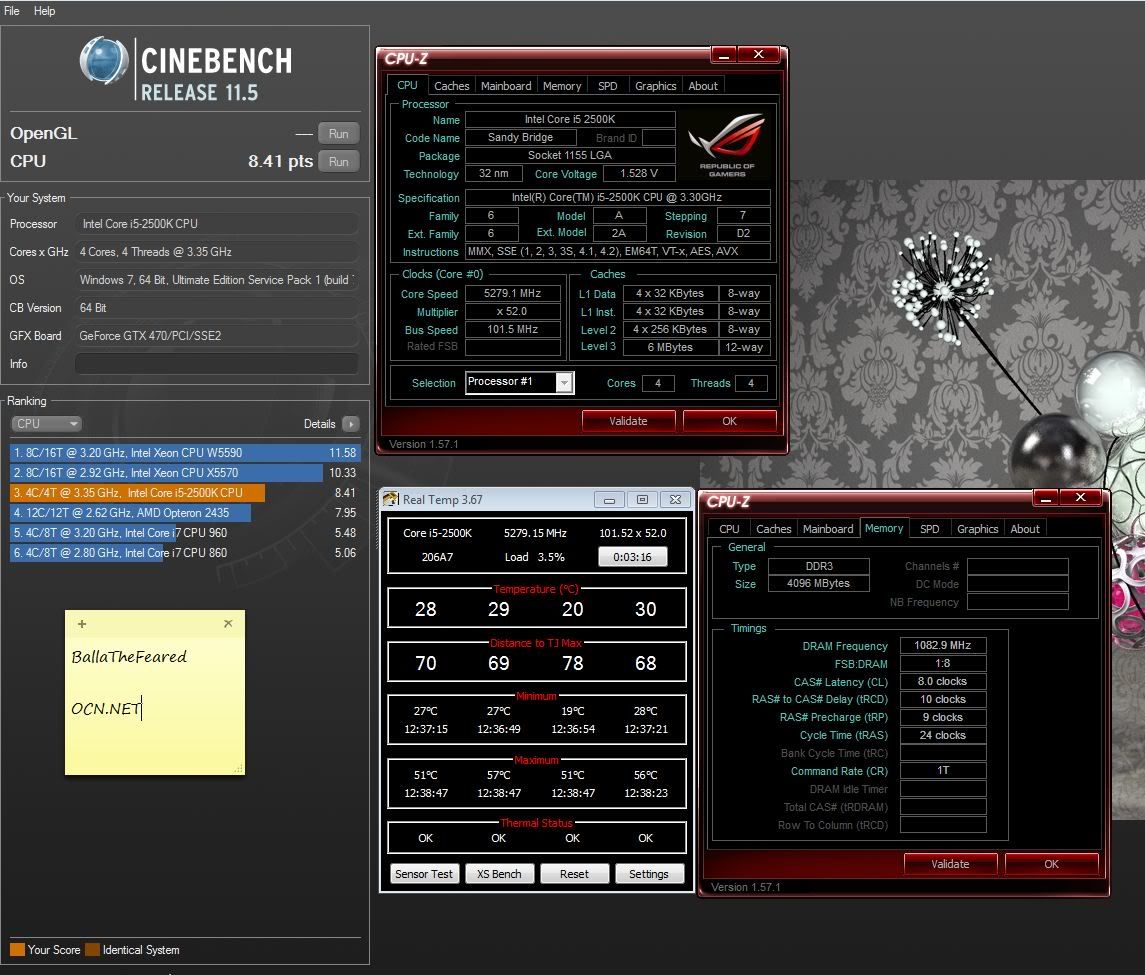This screenshot has height=975, width=1145.
Task: Select the Xeon W5590 ranking row
Action: click(x=185, y=453)
